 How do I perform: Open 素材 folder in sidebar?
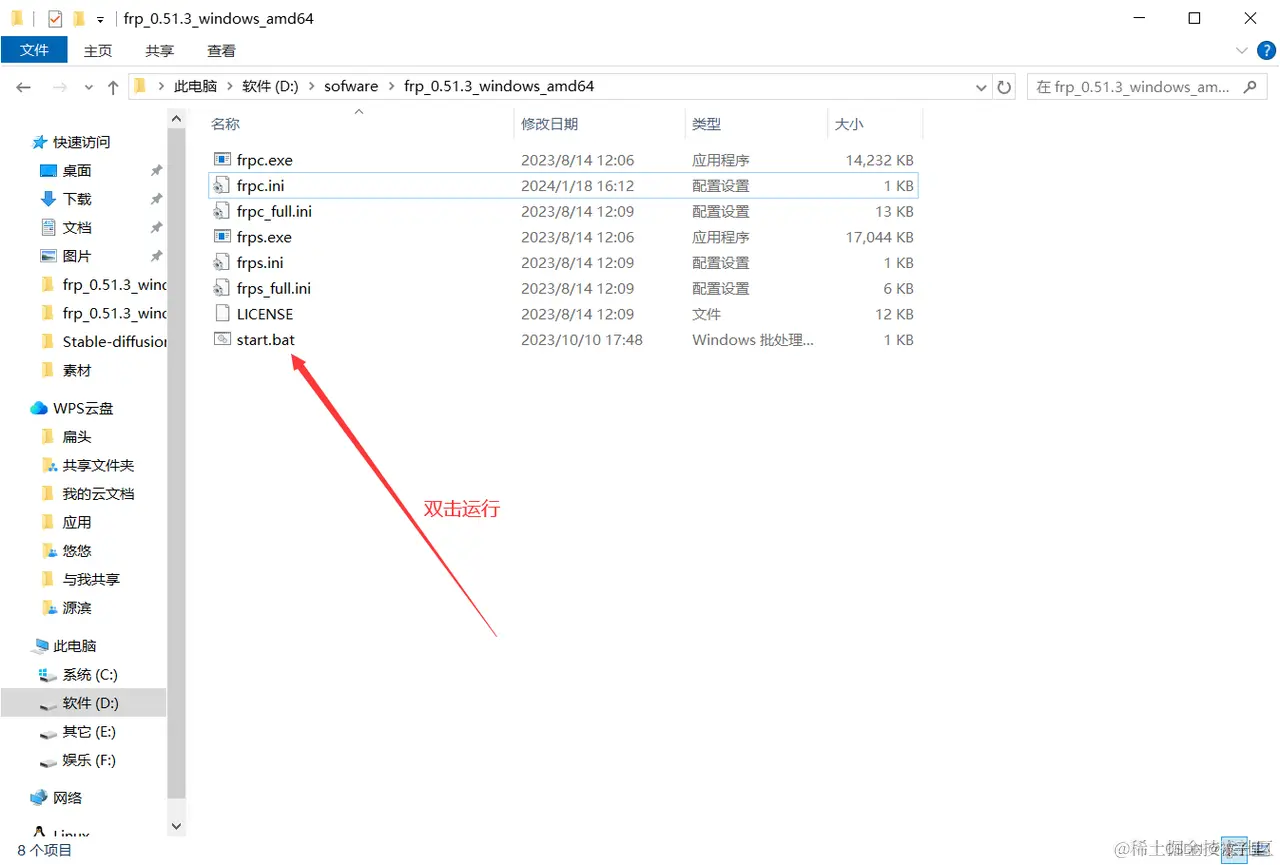pos(66,370)
